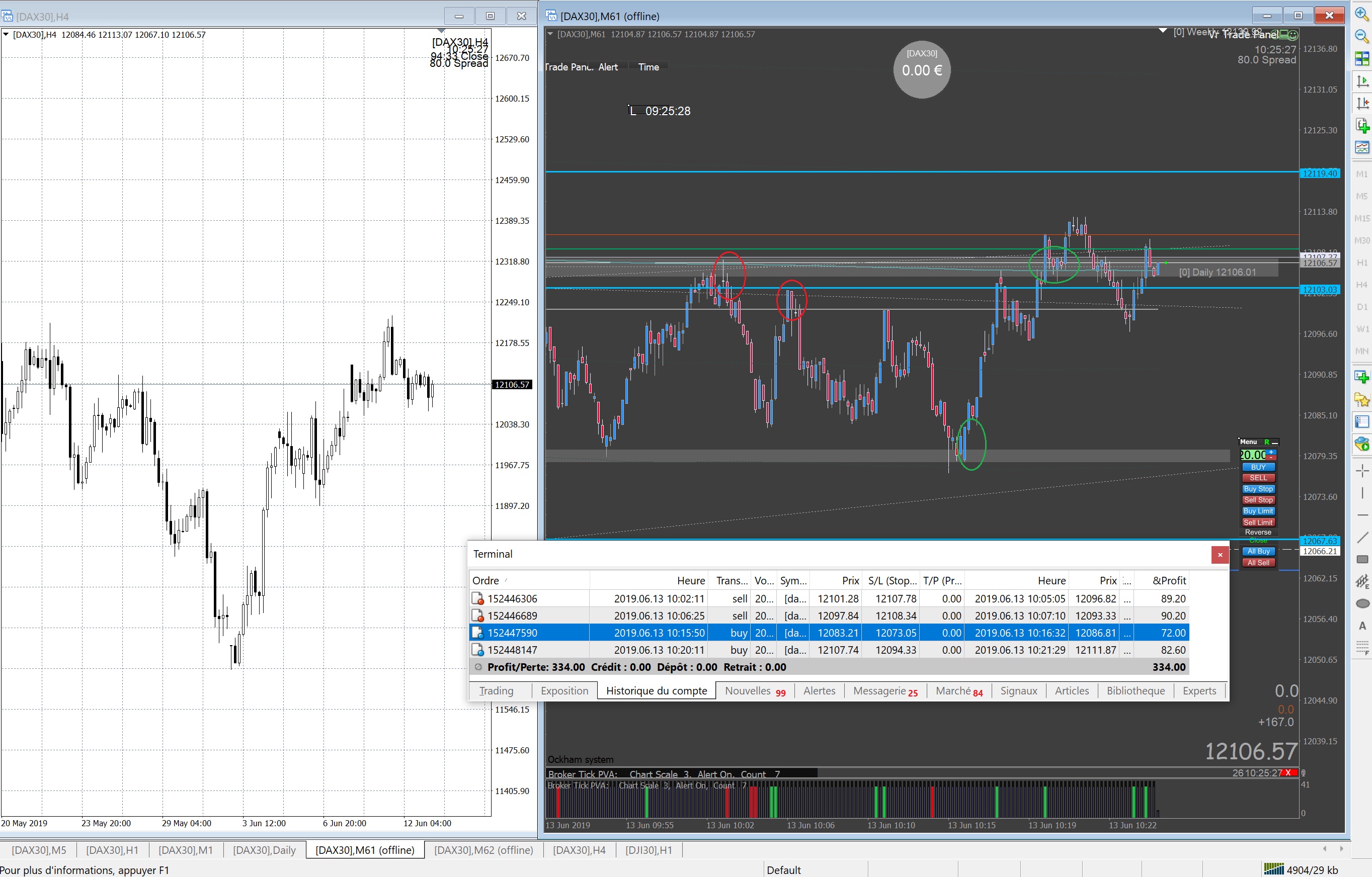Toggle the chart shift icon
The height and width of the screenshot is (877, 1372).
1362,103
